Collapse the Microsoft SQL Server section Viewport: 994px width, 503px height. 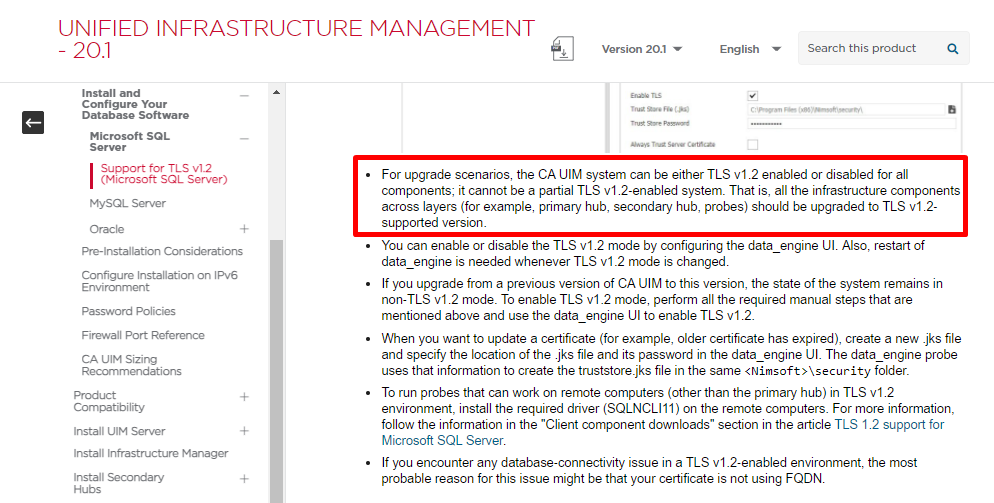click(x=244, y=139)
